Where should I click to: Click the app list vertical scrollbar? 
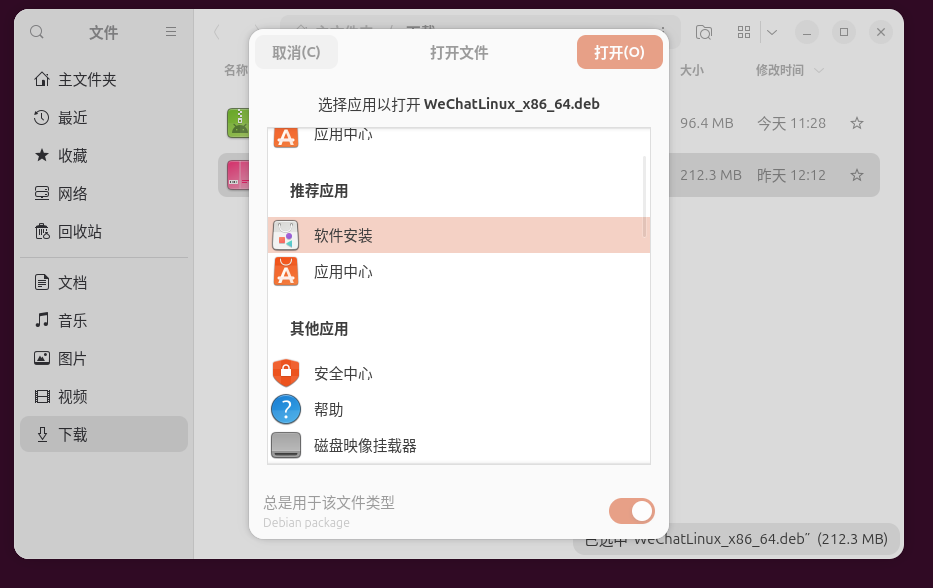(644, 196)
